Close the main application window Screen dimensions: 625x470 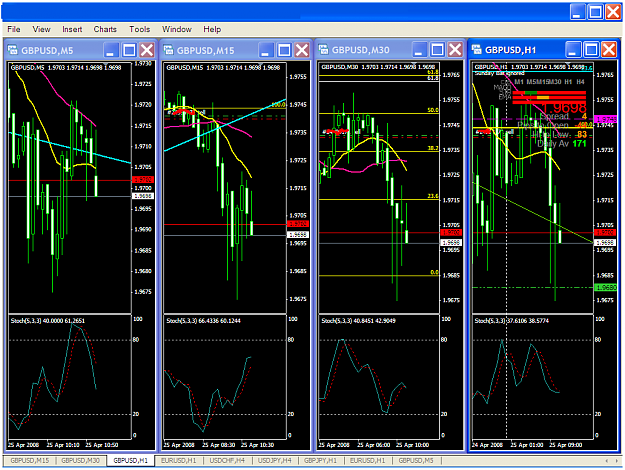point(613,12)
